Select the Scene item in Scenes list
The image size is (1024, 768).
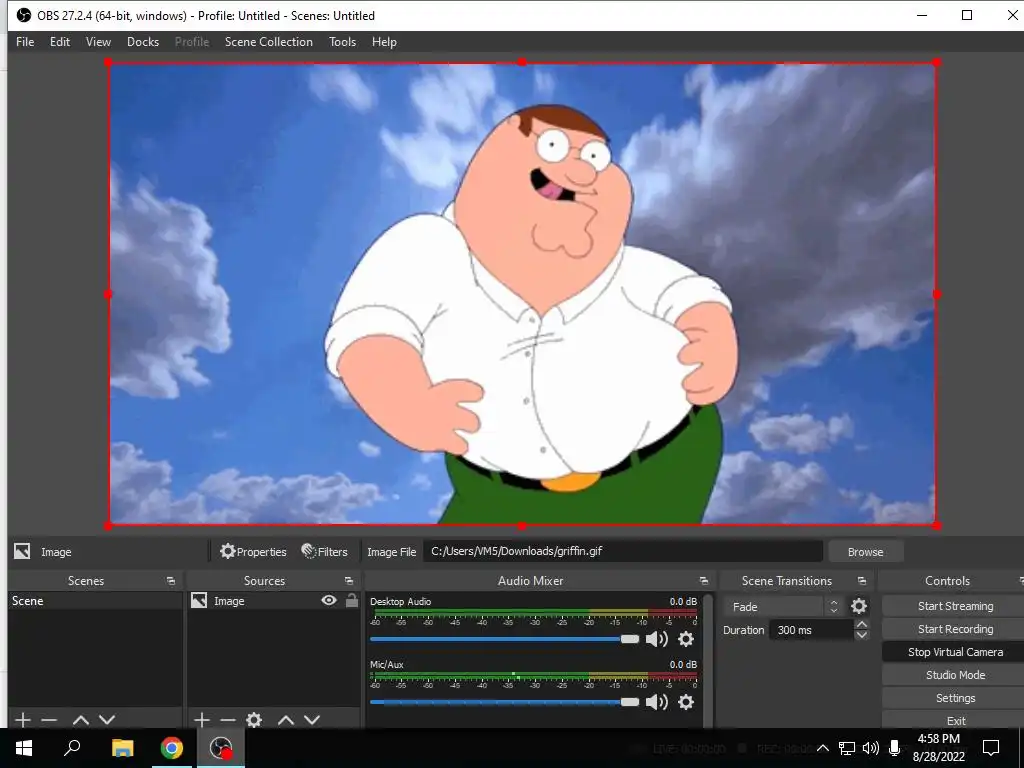click(95, 601)
